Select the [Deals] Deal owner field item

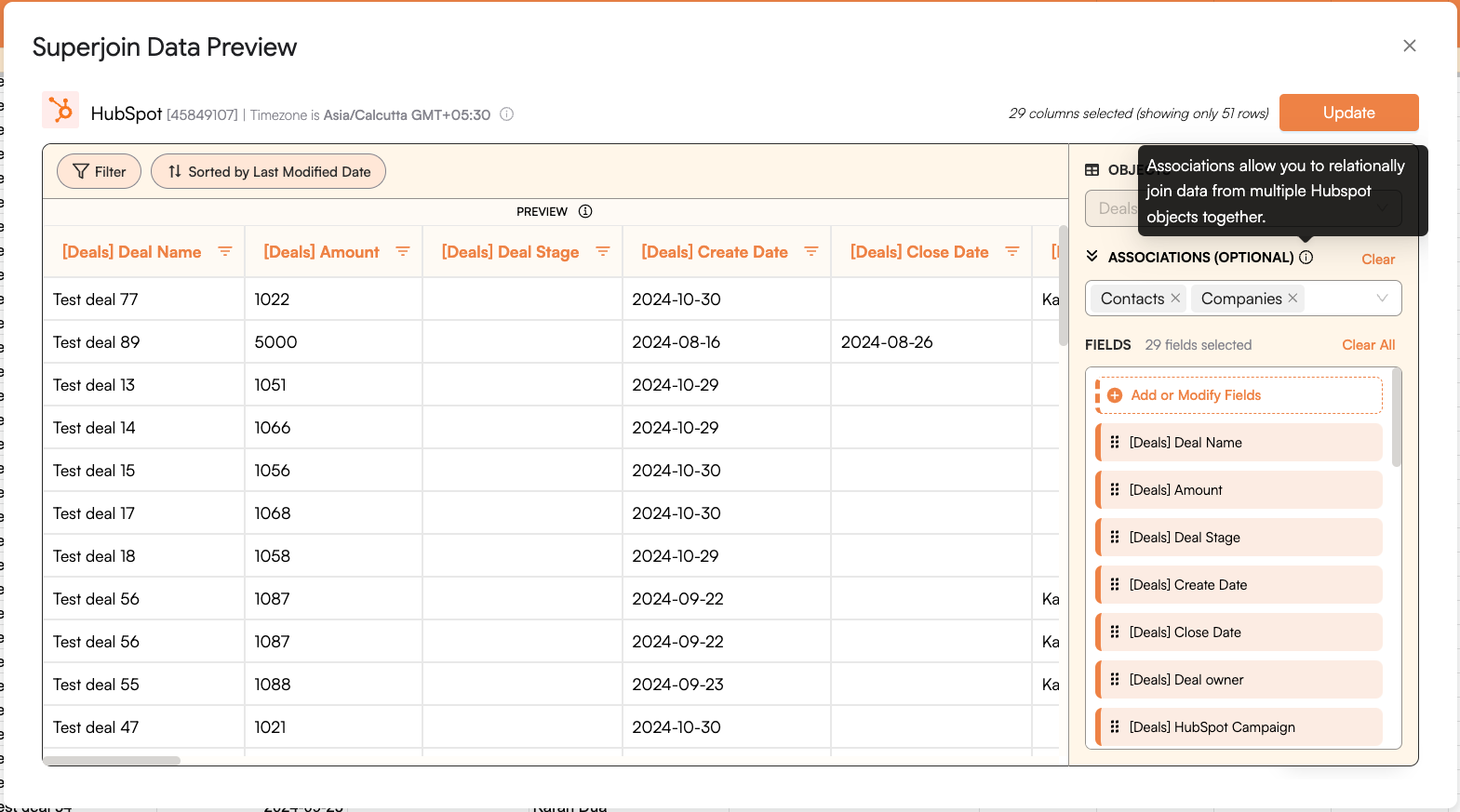pyautogui.click(x=1239, y=679)
